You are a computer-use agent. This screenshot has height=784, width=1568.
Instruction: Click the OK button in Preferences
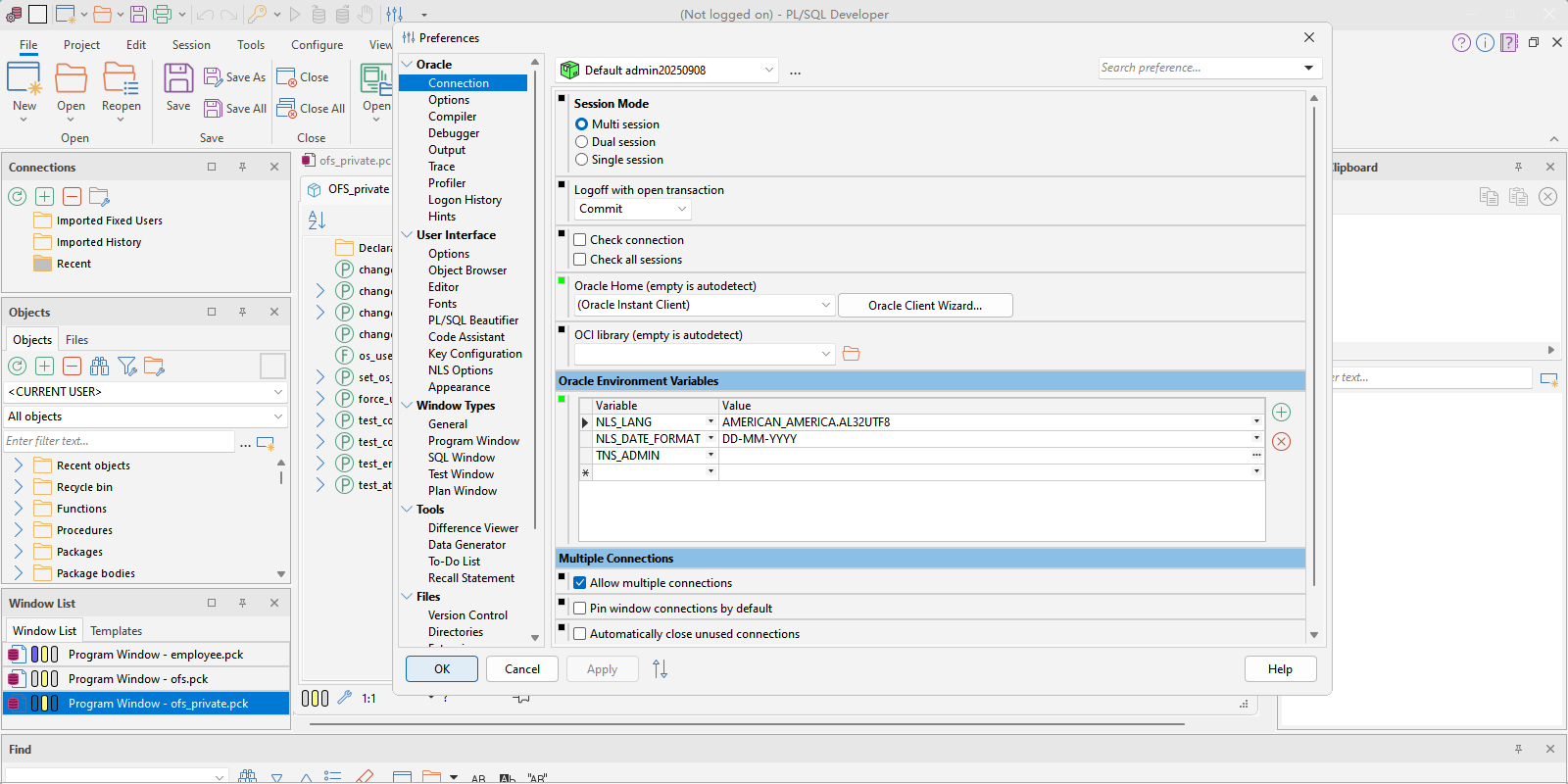pos(442,669)
